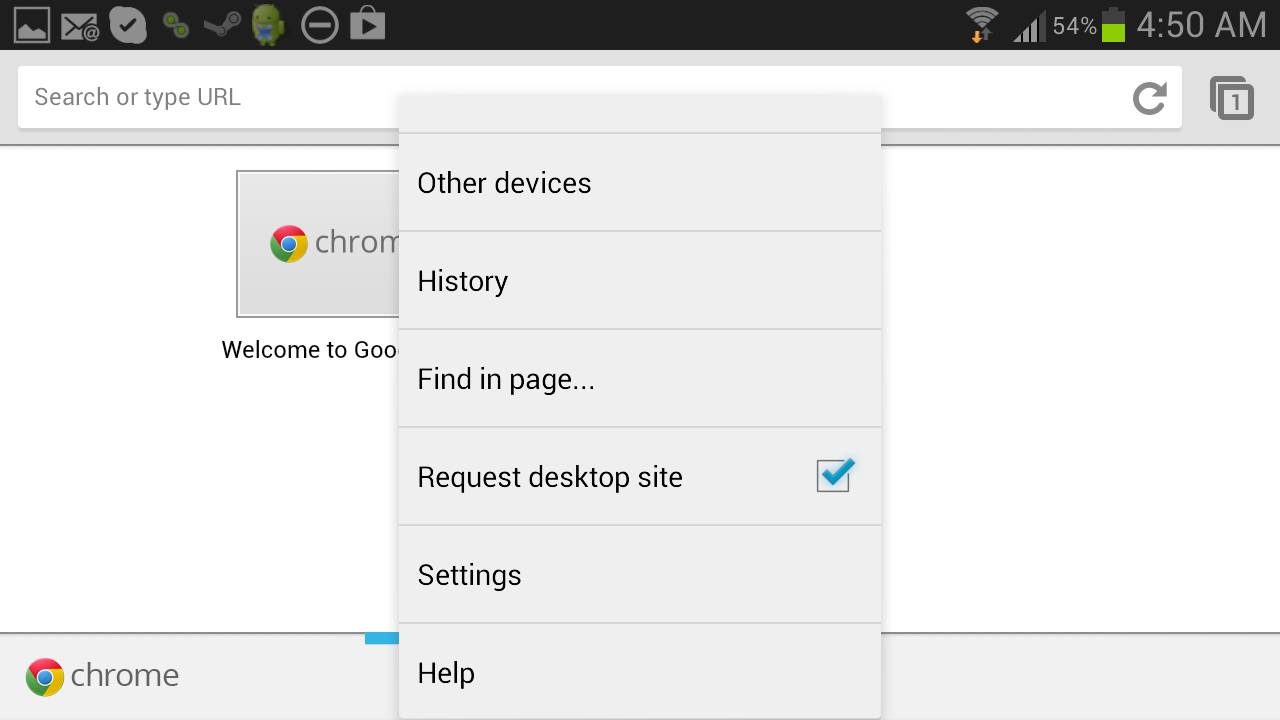This screenshot has height=720, width=1280.
Task: Tap the 4:50 AM clock
Action: coord(1202,25)
